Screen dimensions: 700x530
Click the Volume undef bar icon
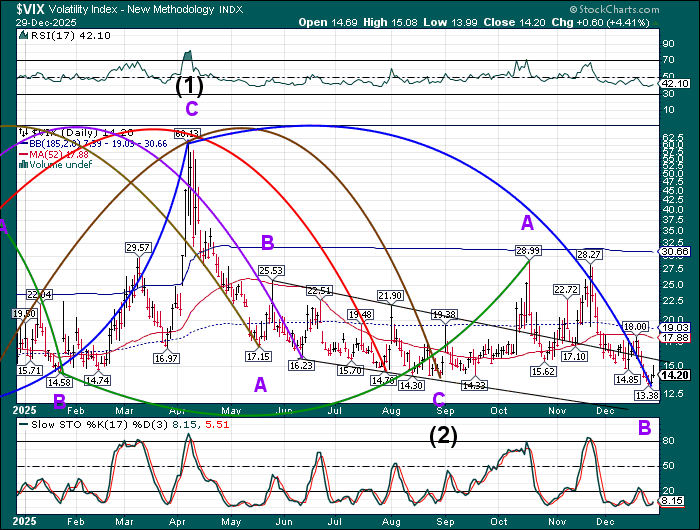pyautogui.click(x=25, y=164)
